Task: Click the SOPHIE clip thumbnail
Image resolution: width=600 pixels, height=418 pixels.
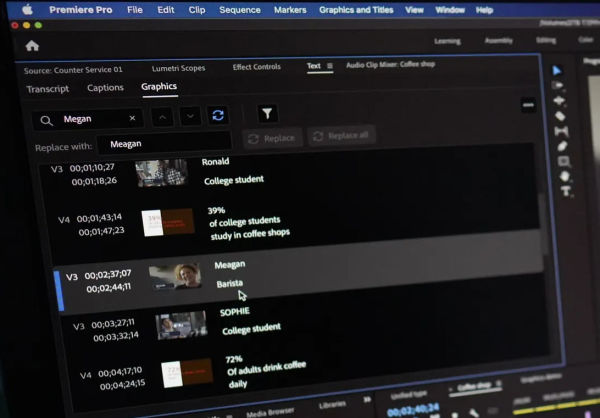Action: [x=181, y=325]
